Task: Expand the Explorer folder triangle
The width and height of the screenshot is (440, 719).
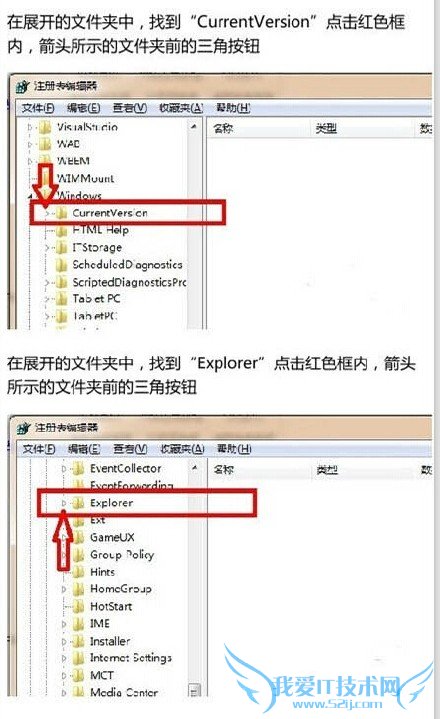Action: click(x=64, y=503)
